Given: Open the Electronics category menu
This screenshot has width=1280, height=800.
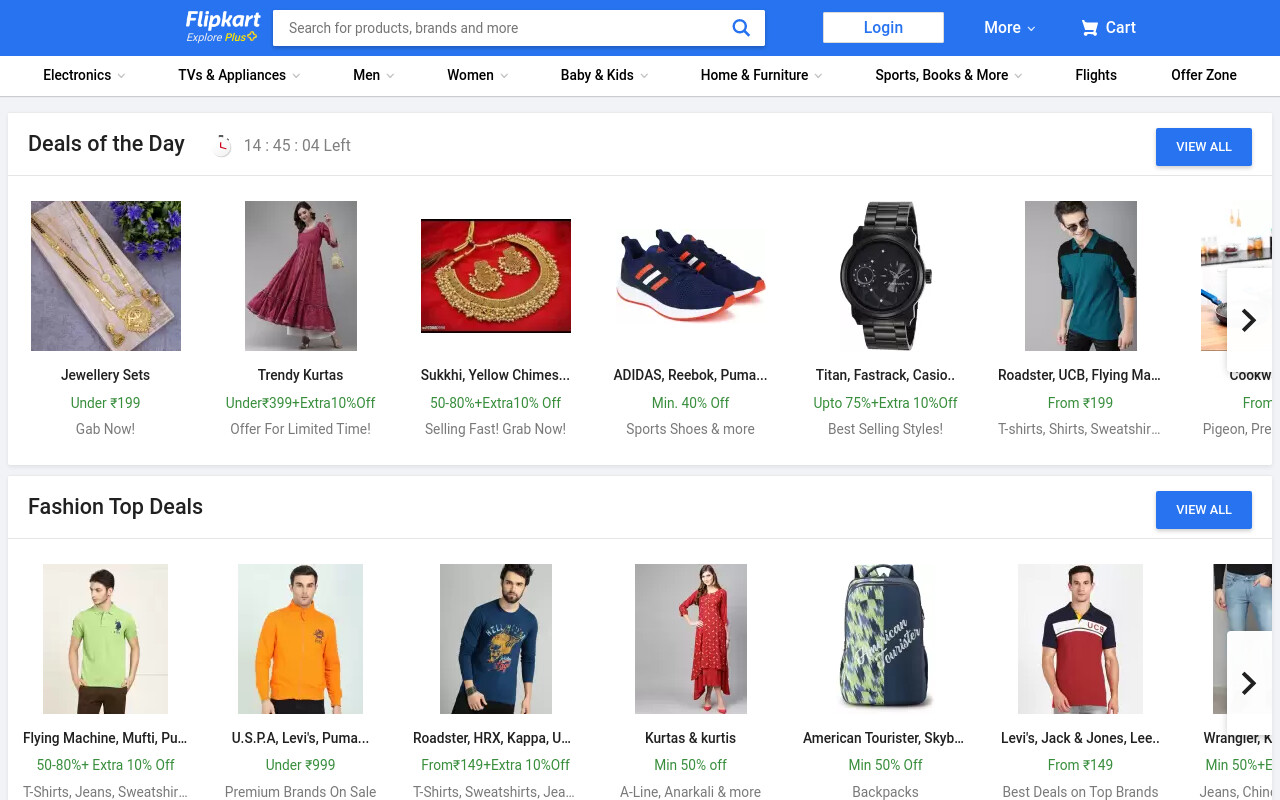Looking at the screenshot, I should click(84, 75).
